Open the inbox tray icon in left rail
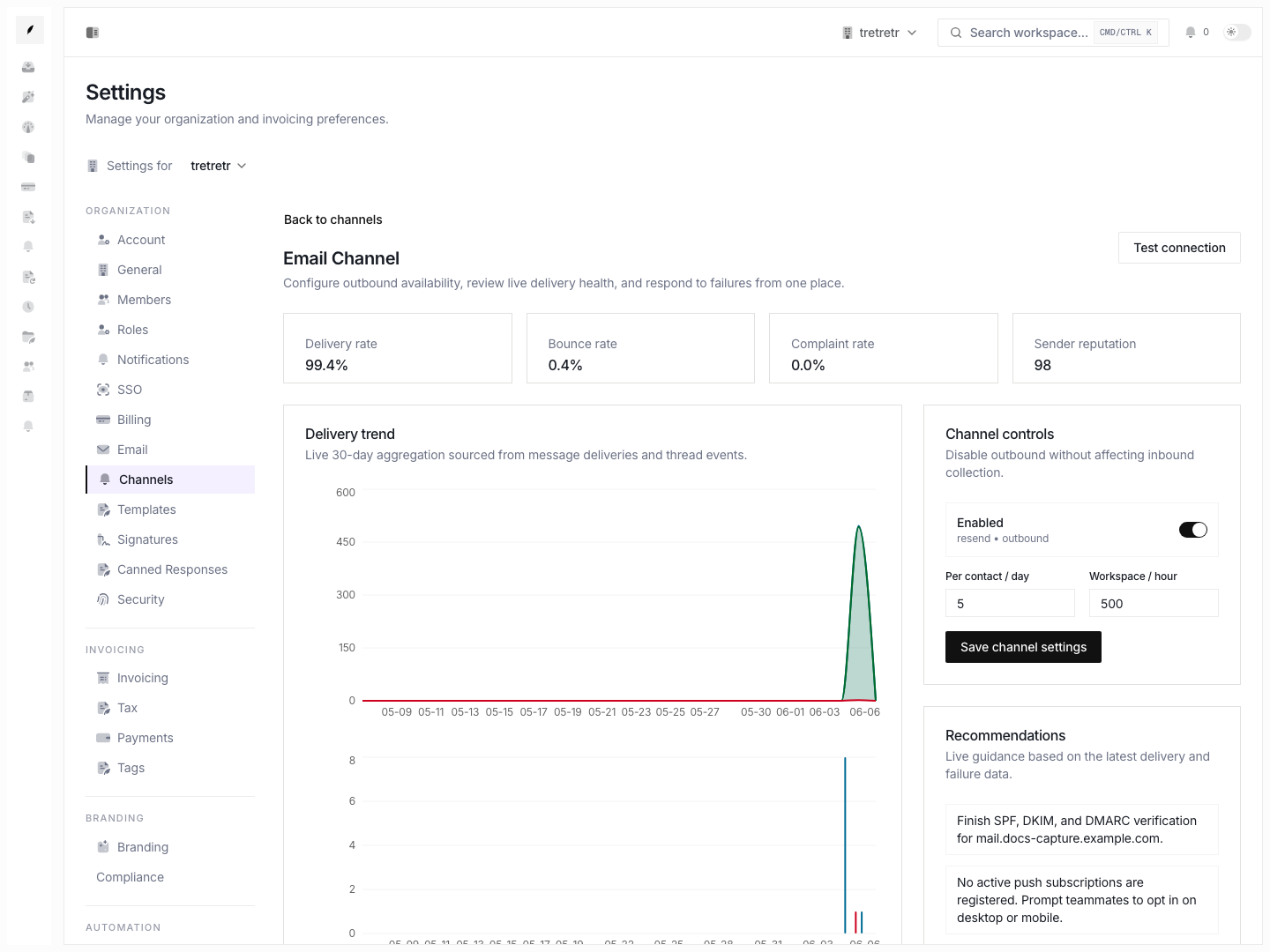1270x952 pixels. click(28, 67)
